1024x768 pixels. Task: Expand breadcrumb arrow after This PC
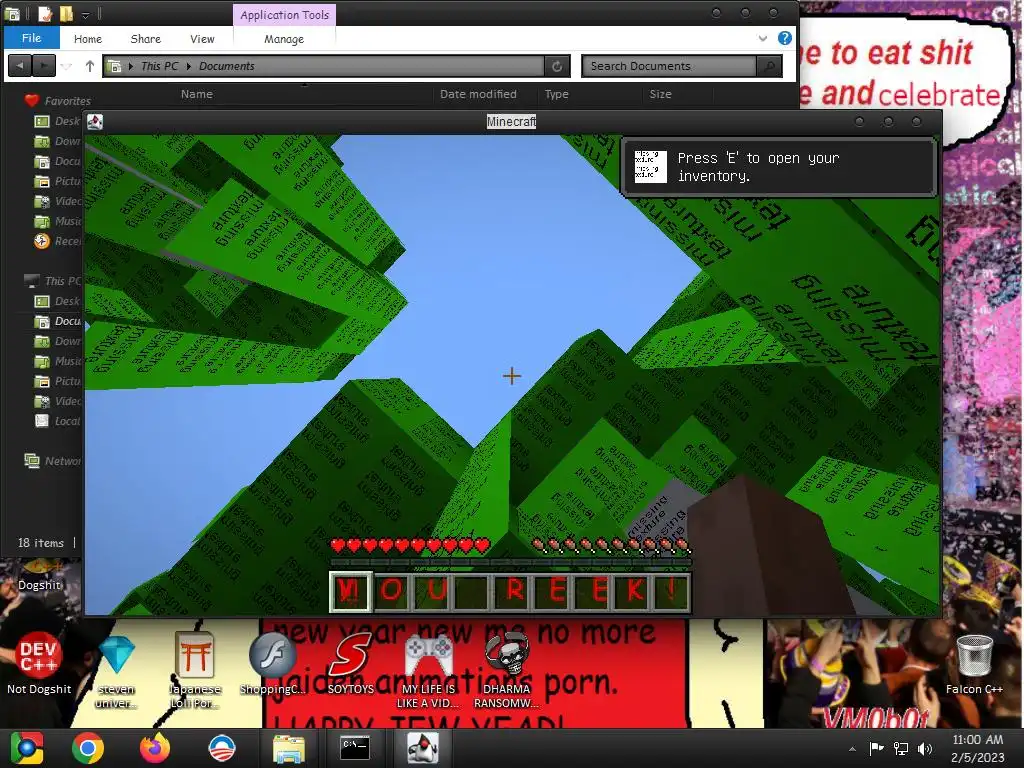tap(188, 66)
